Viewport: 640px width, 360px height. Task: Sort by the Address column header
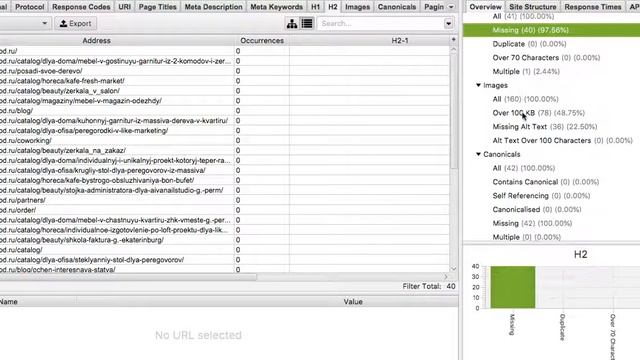[117, 40]
